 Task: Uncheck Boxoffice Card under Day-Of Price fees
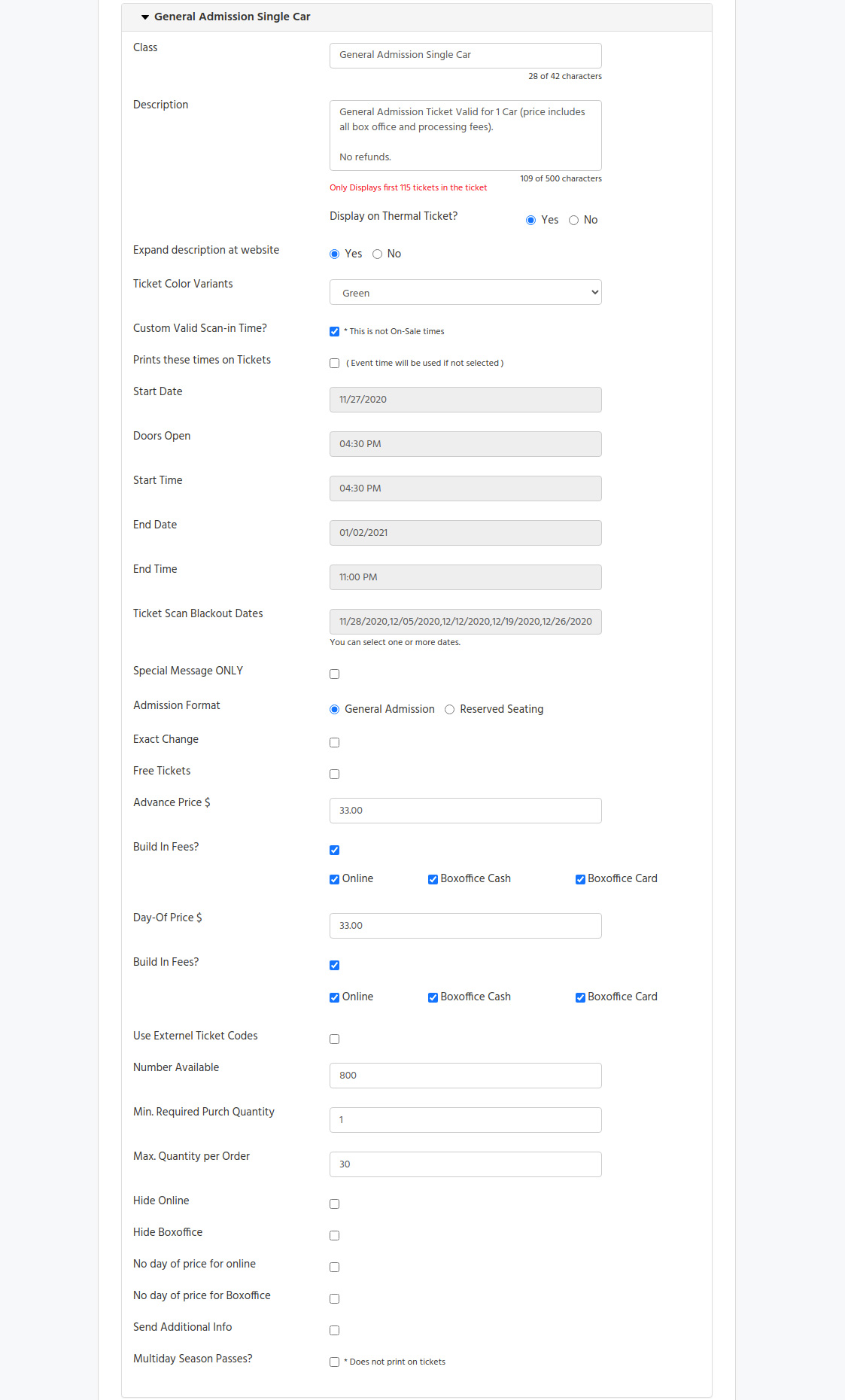(x=581, y=998)
